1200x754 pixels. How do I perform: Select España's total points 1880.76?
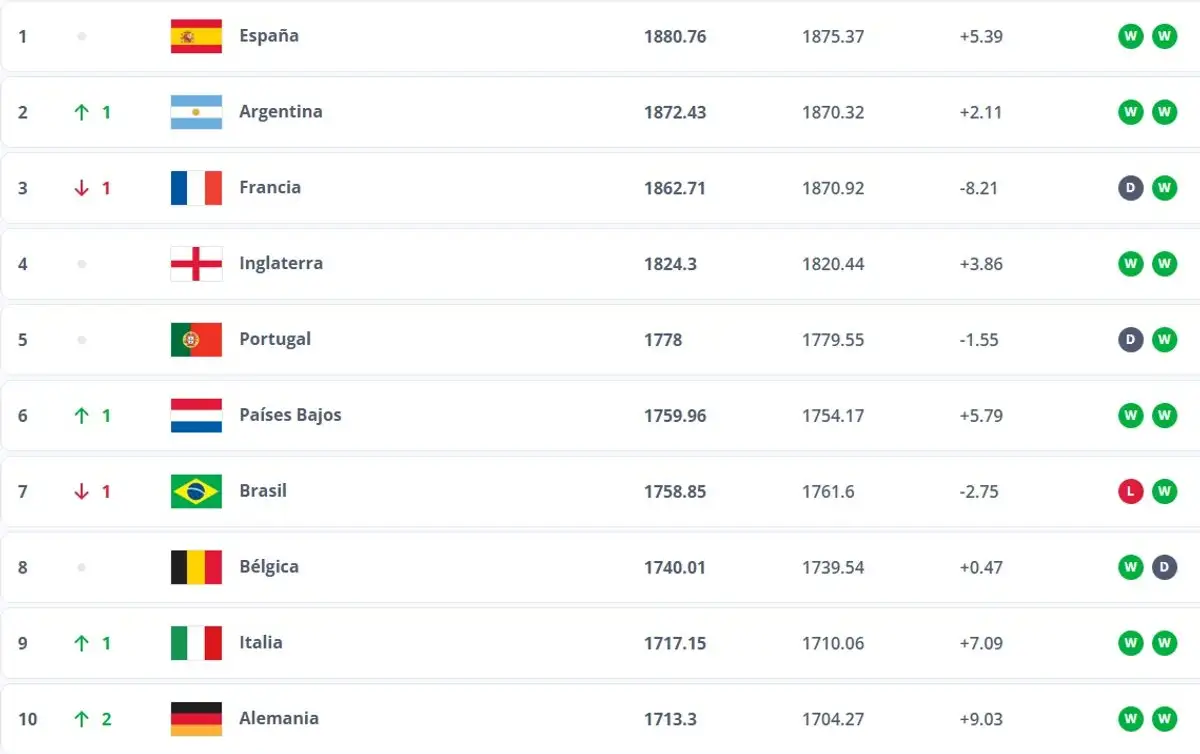675,36
